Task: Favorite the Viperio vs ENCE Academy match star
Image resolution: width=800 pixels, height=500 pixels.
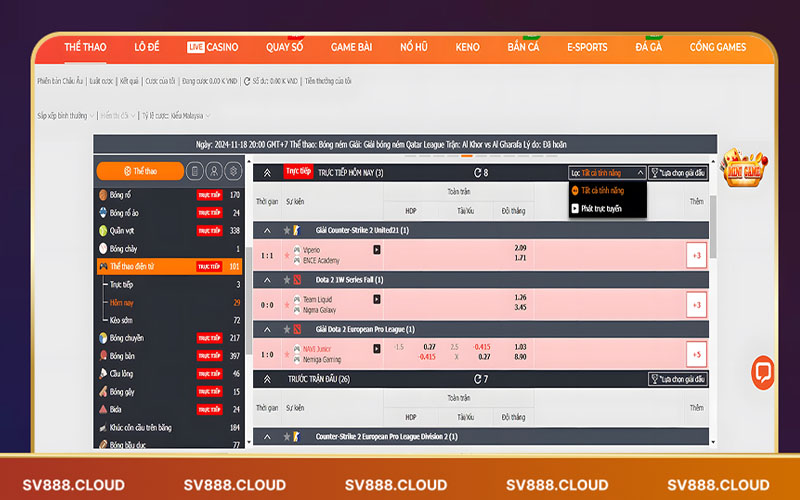Action: (x=287, y=255)
